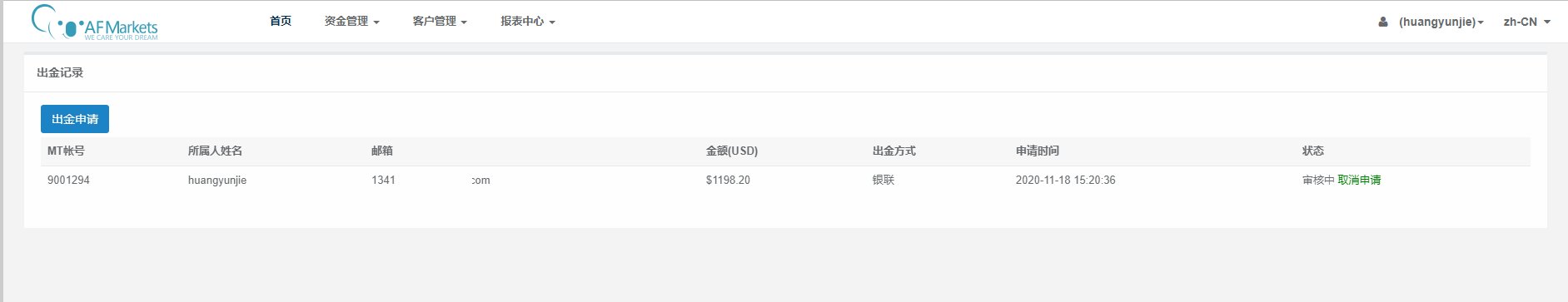Click 取消申请 to cancel the withdrawal

pyautogui.click(x=1359, y=180)
